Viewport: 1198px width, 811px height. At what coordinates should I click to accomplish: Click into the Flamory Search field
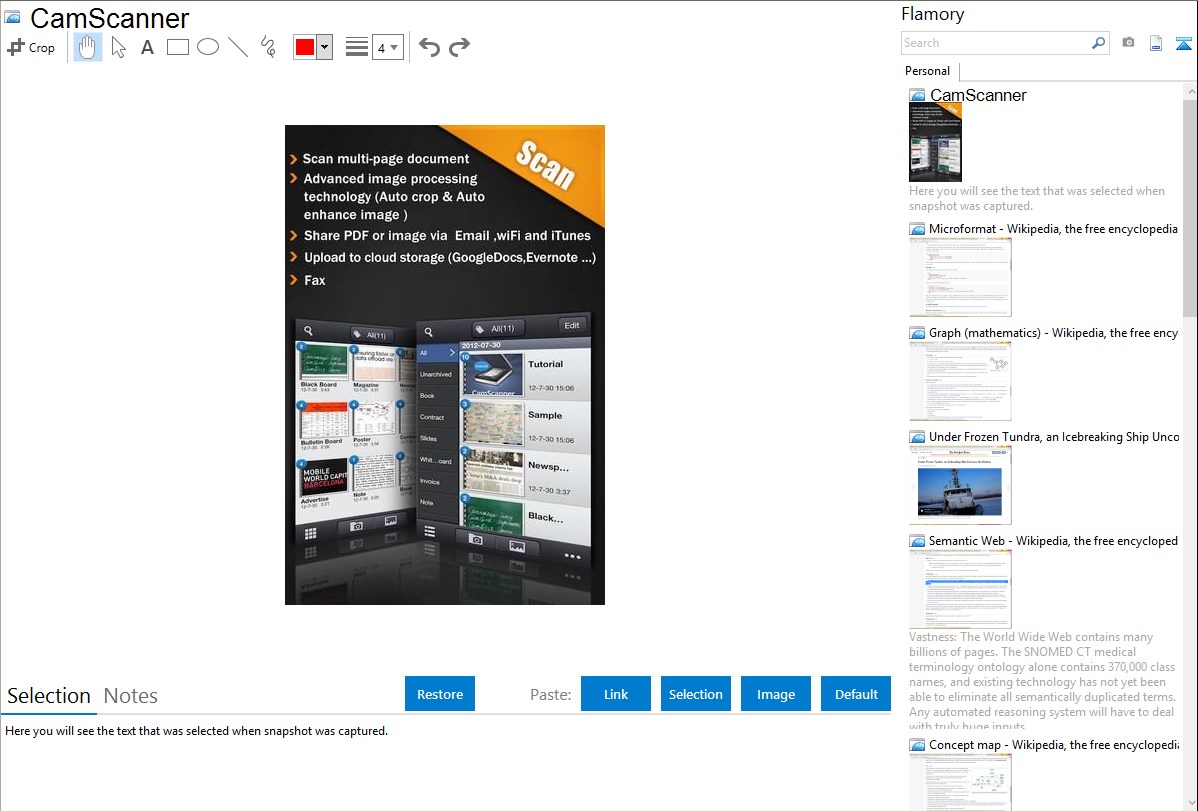coord(996,43)
